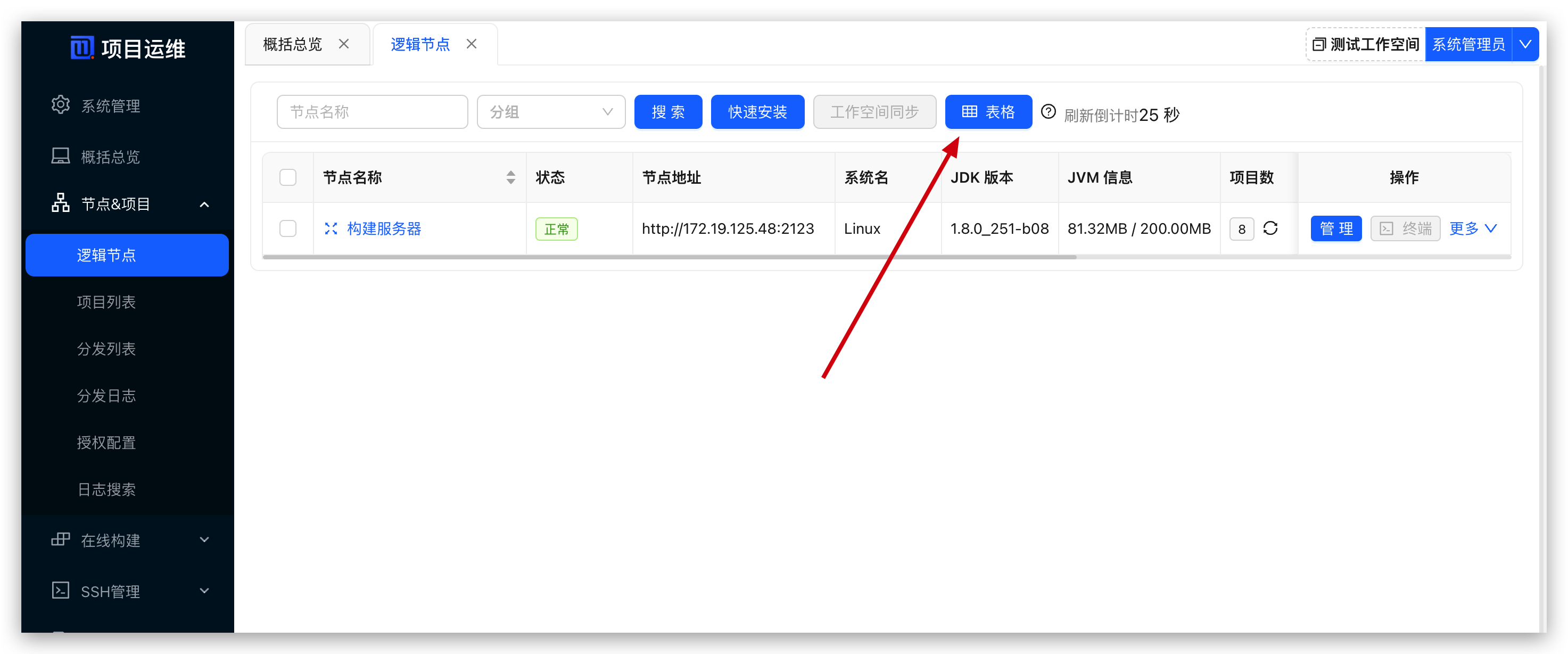Click the 快速安装 button
Screen dimensions: 1568x654
point(757,112)
